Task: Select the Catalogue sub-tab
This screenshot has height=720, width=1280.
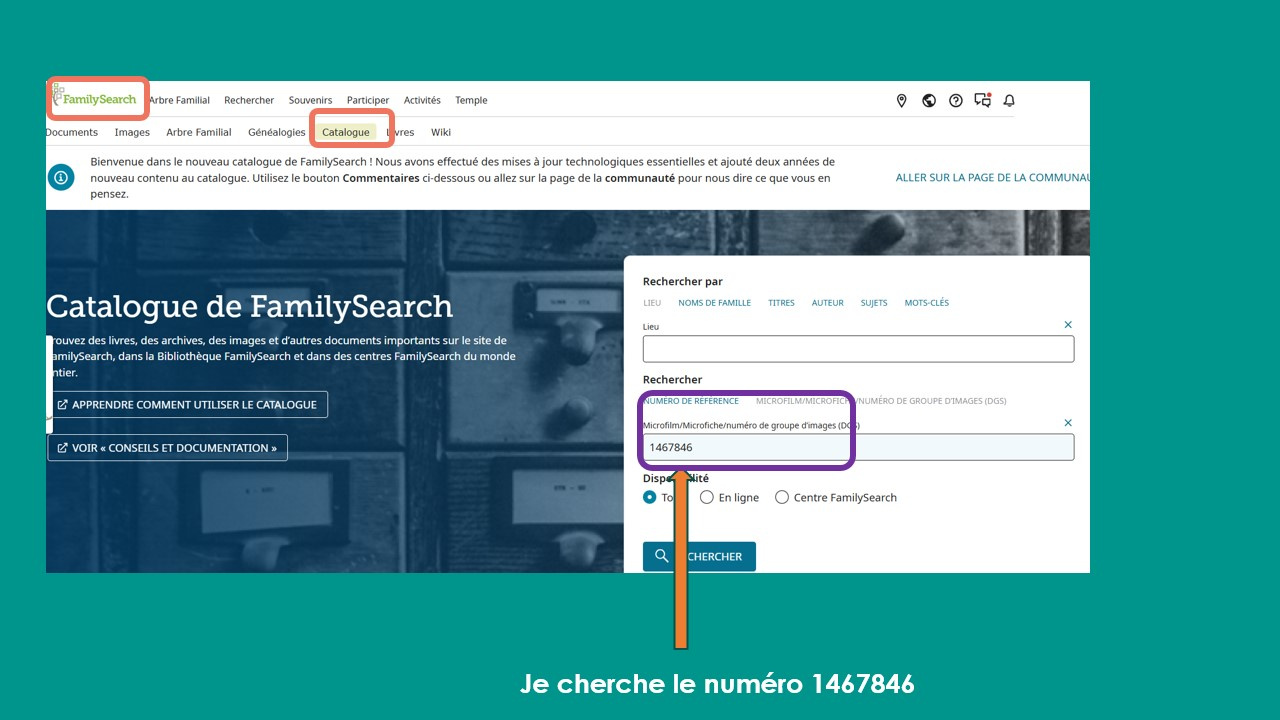Action: 346,132
